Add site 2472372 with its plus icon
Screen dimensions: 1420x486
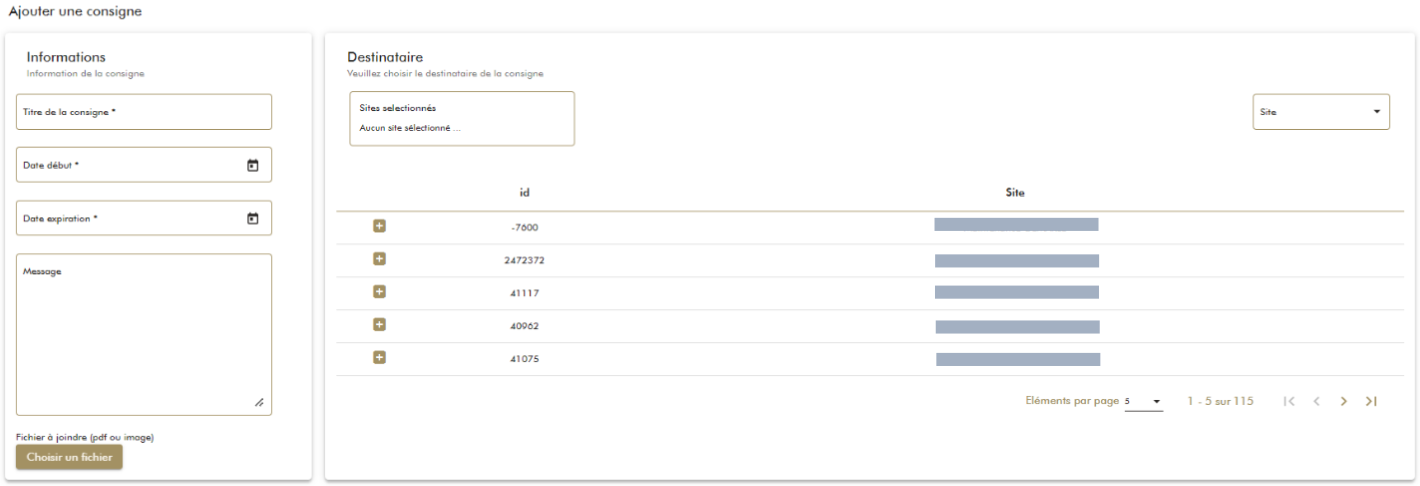(379, 259)
